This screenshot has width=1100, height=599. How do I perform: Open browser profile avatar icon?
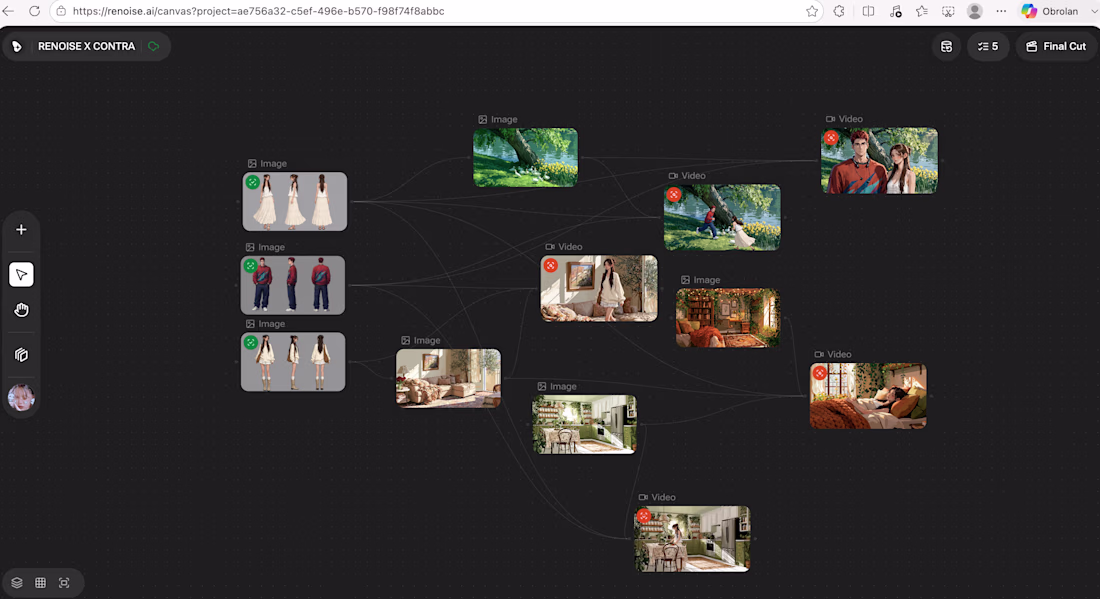click(x=974, y=11)
